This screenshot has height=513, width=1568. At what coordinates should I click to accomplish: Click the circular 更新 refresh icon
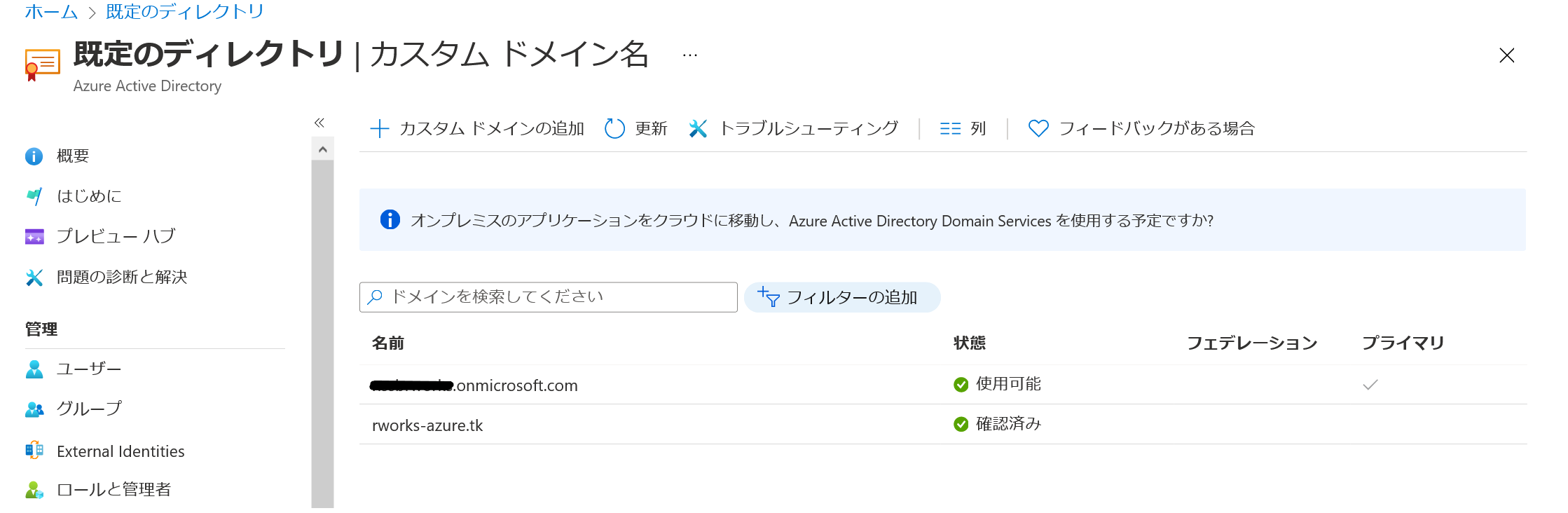point(614,128)
